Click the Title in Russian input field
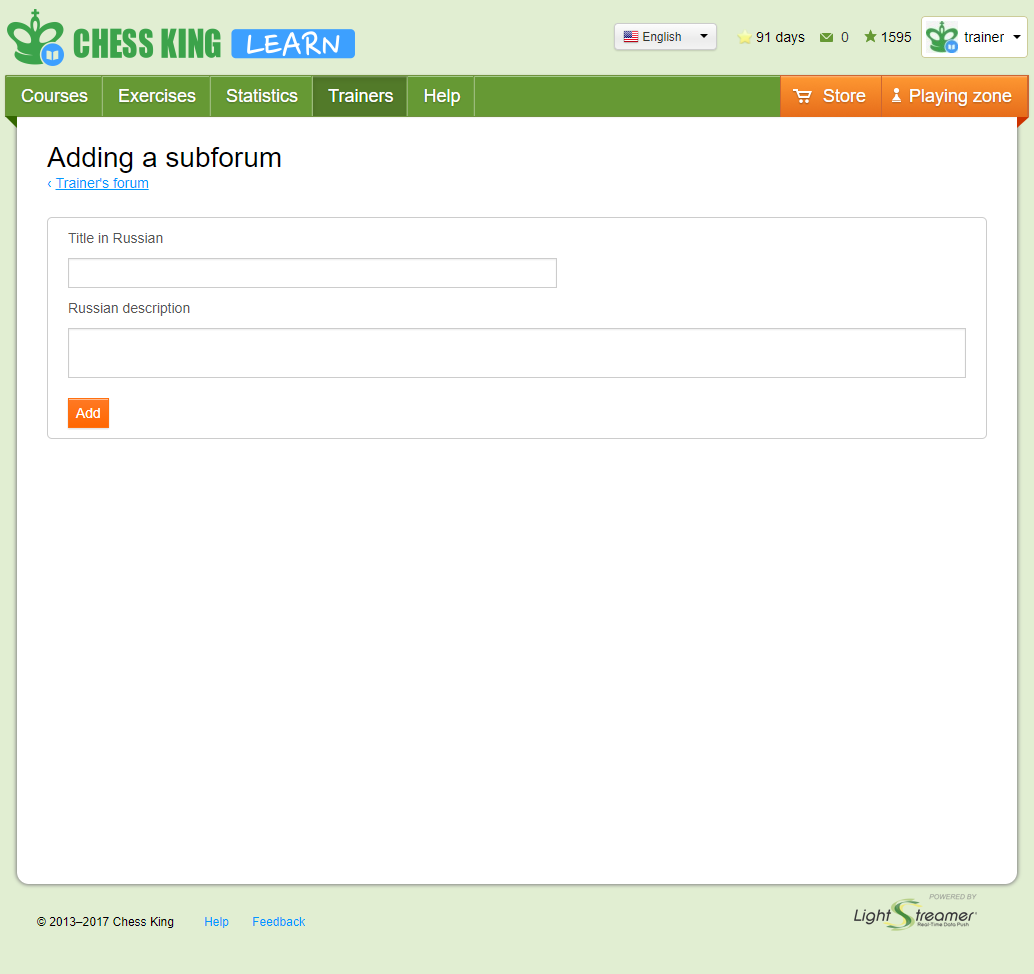 [312, 273]
